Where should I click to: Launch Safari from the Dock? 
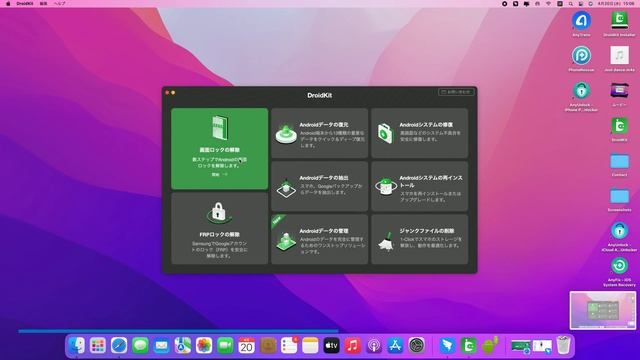(119, 346)
